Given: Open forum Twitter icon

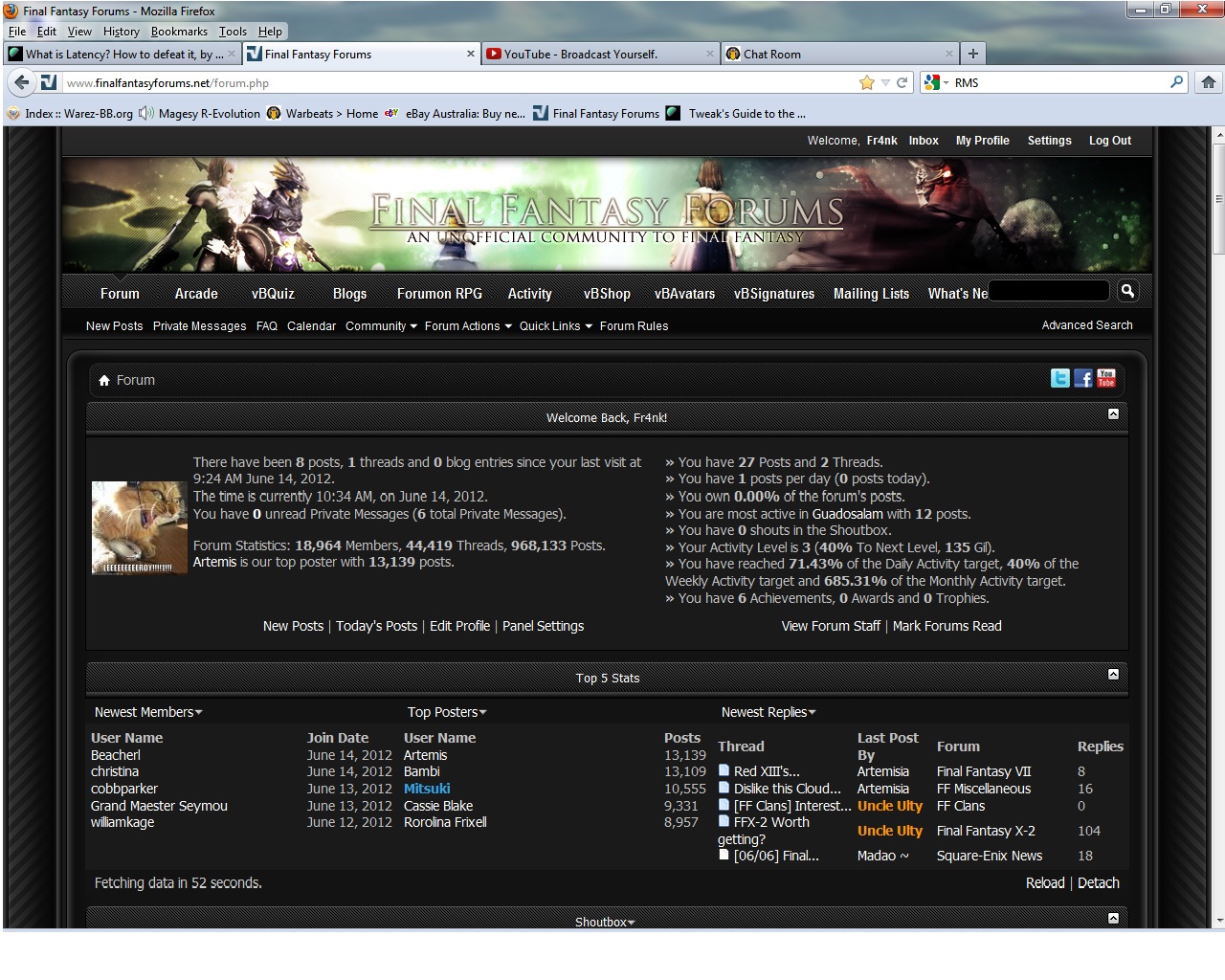Looking at the screenshot, I should pos(1060,378).
